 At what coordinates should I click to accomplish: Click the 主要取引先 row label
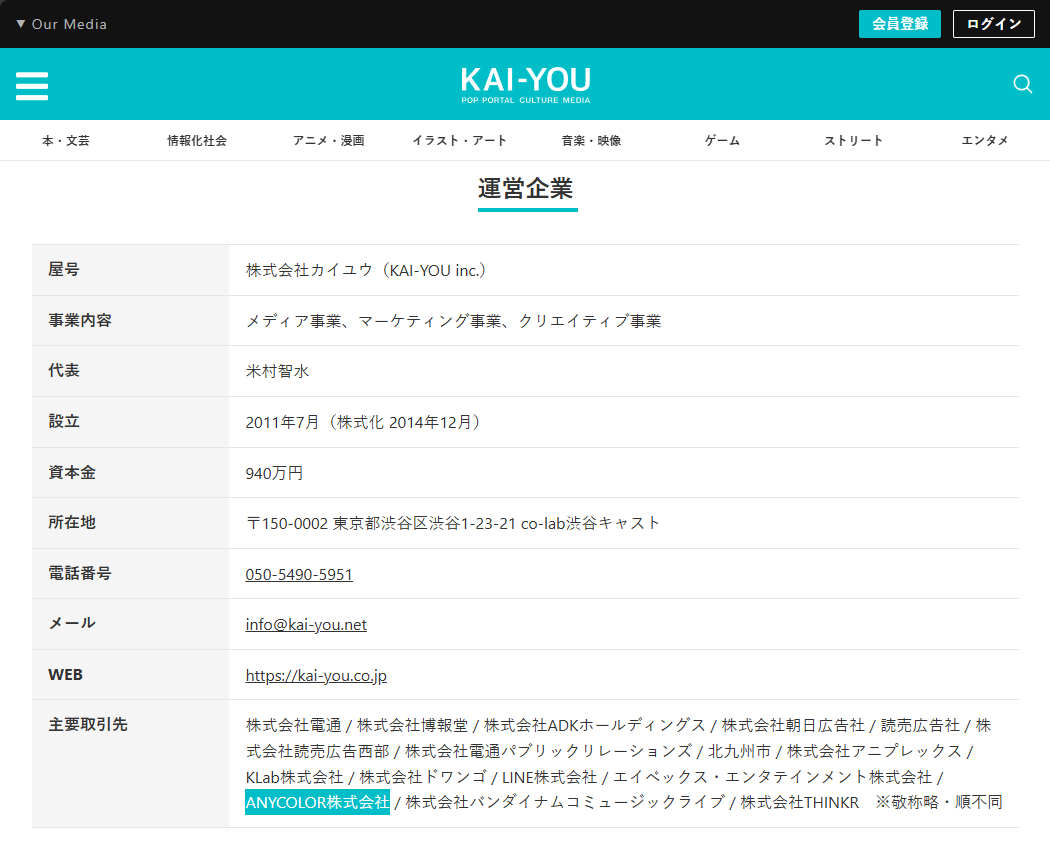(x=88, y=725)
